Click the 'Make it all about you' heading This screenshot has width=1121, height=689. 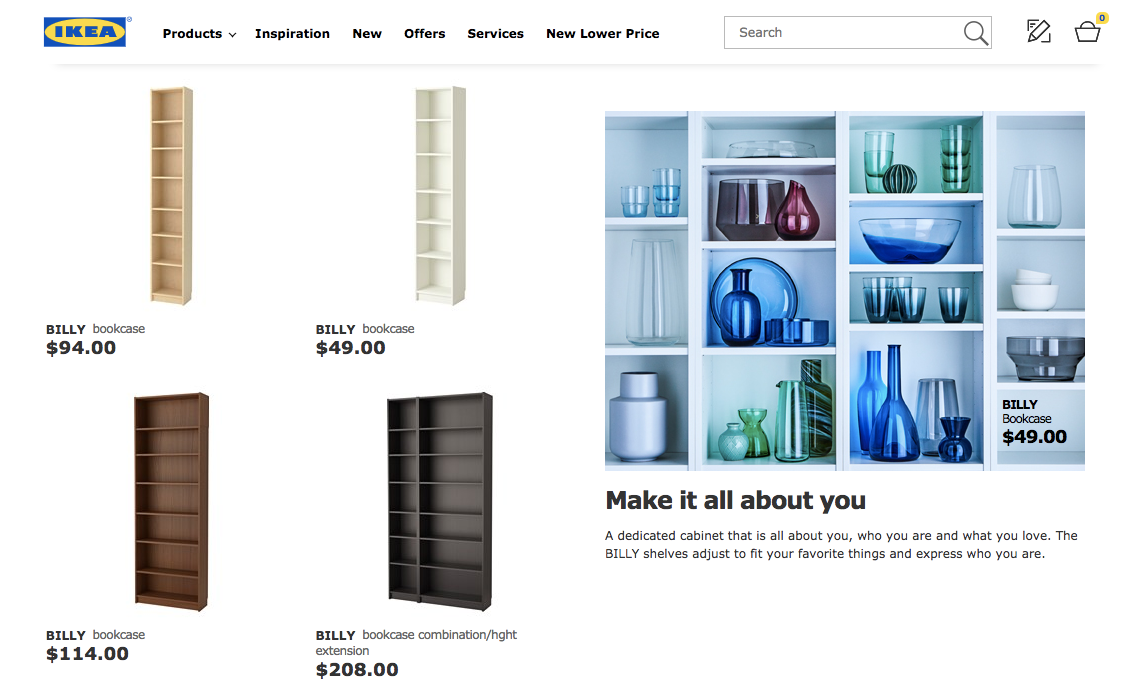[x=736, y=501]
